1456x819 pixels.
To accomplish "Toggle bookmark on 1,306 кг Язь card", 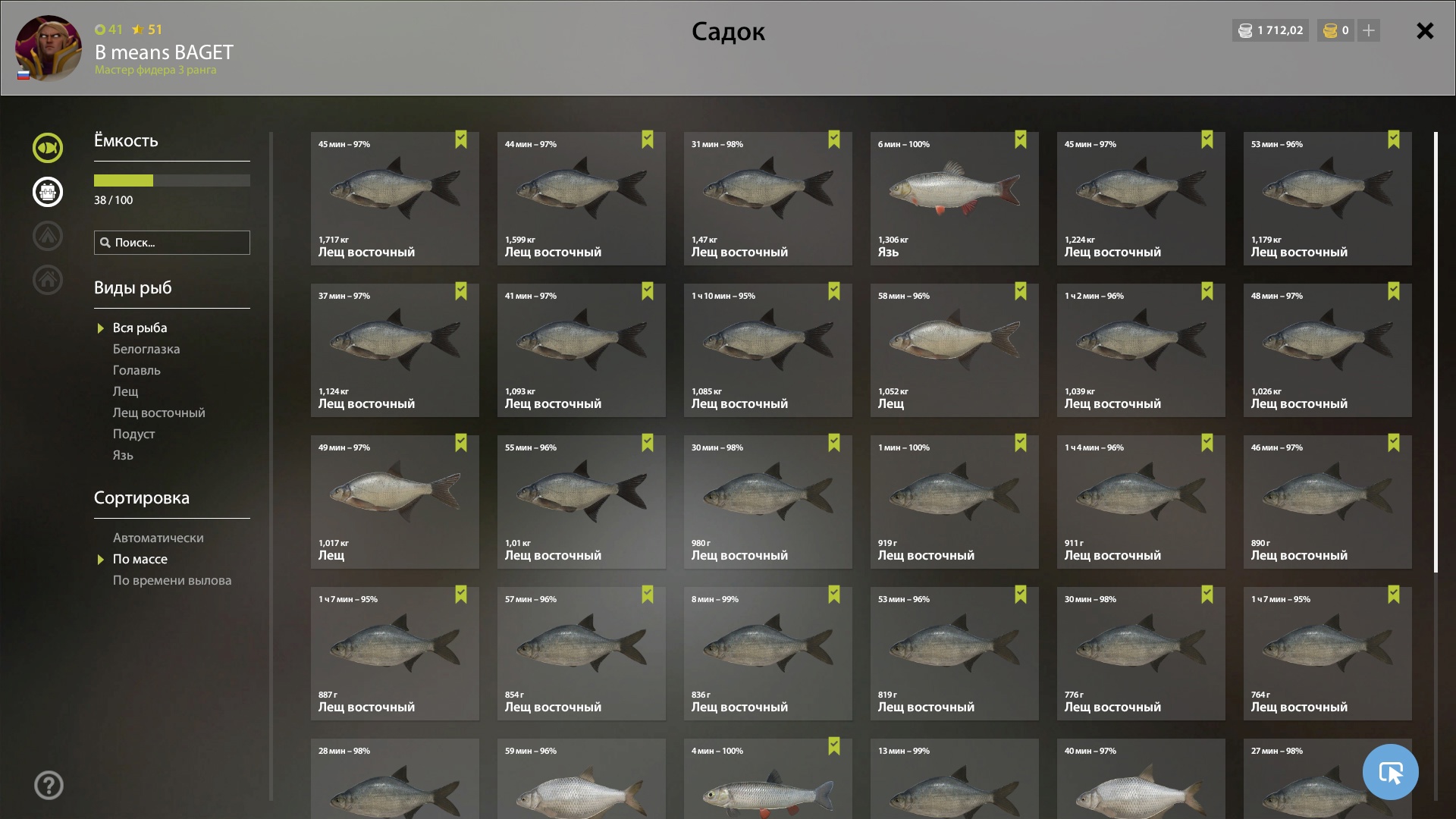I will coord(1021,140).
